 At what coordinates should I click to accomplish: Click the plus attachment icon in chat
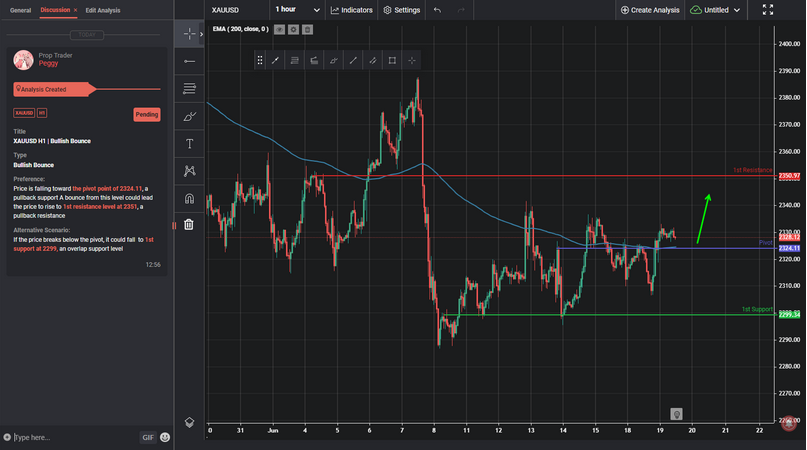pos(7,437)
